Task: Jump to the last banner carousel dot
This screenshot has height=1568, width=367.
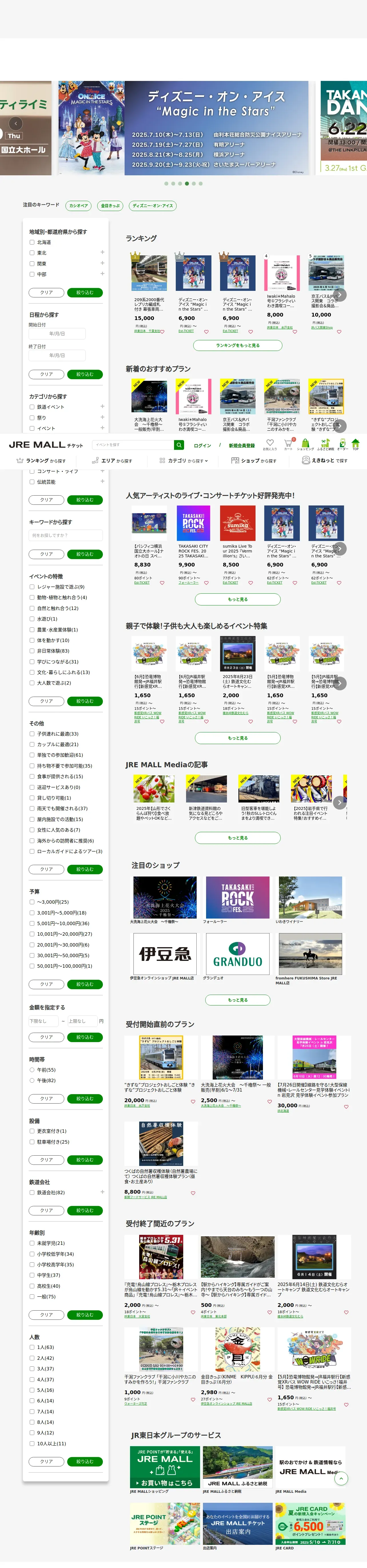Action: pos(200,183)
